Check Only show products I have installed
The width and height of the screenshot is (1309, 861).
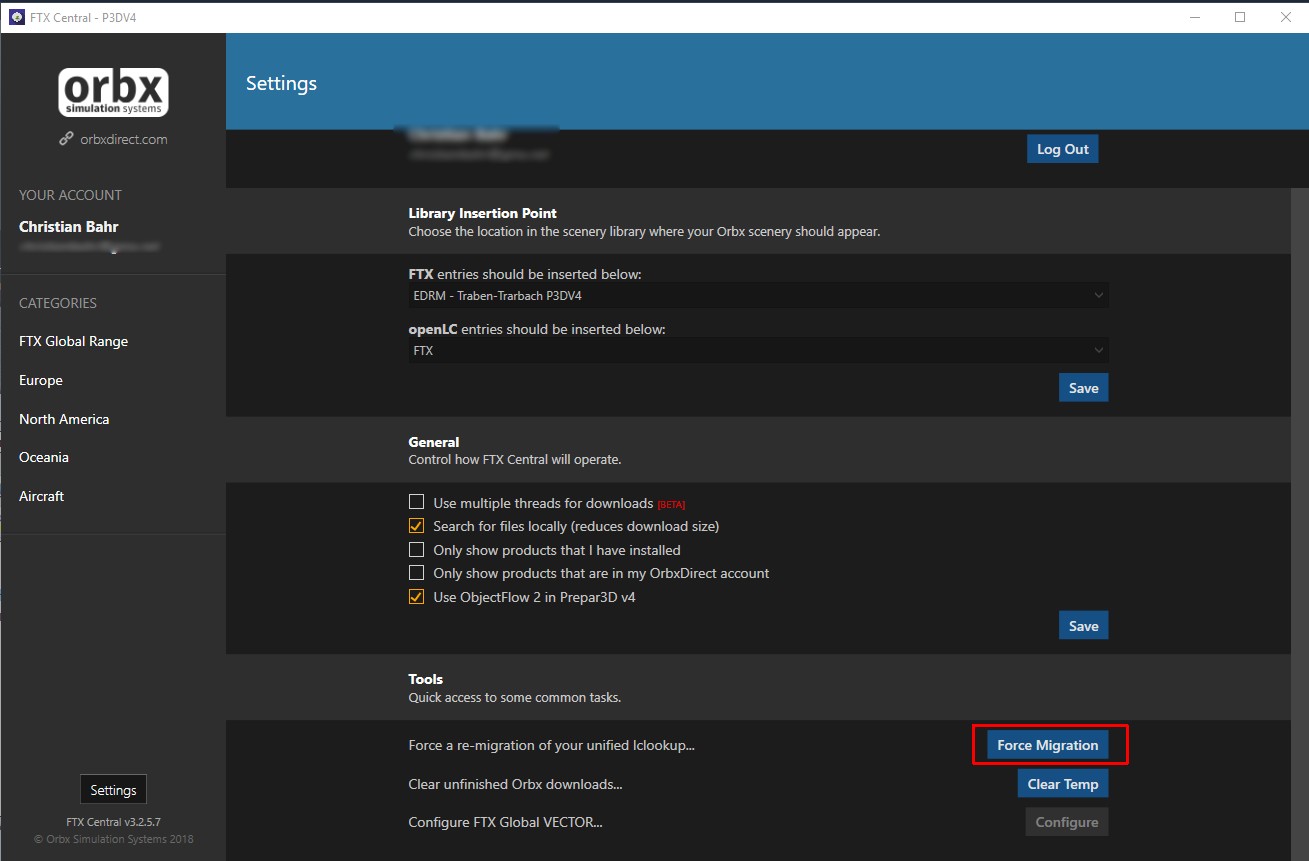click(417, 550)
